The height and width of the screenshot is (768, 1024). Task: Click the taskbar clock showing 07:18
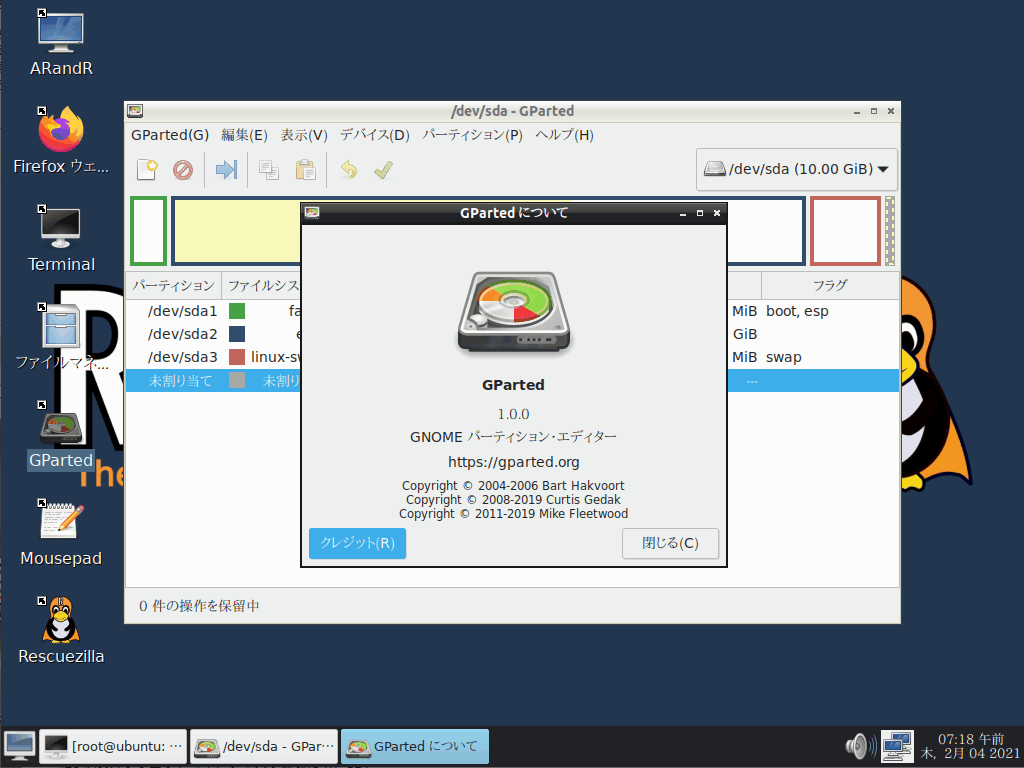pyautogui.click(x=970, y=746)
